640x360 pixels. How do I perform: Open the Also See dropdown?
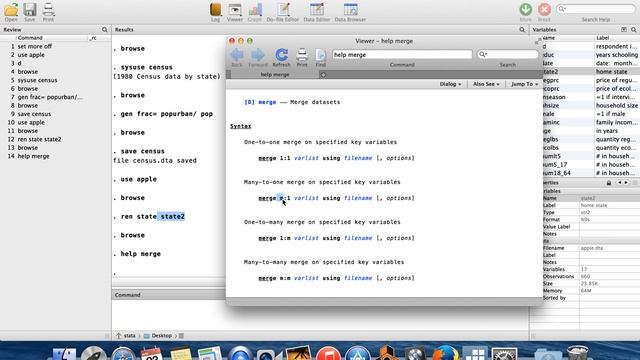point(486,84)
